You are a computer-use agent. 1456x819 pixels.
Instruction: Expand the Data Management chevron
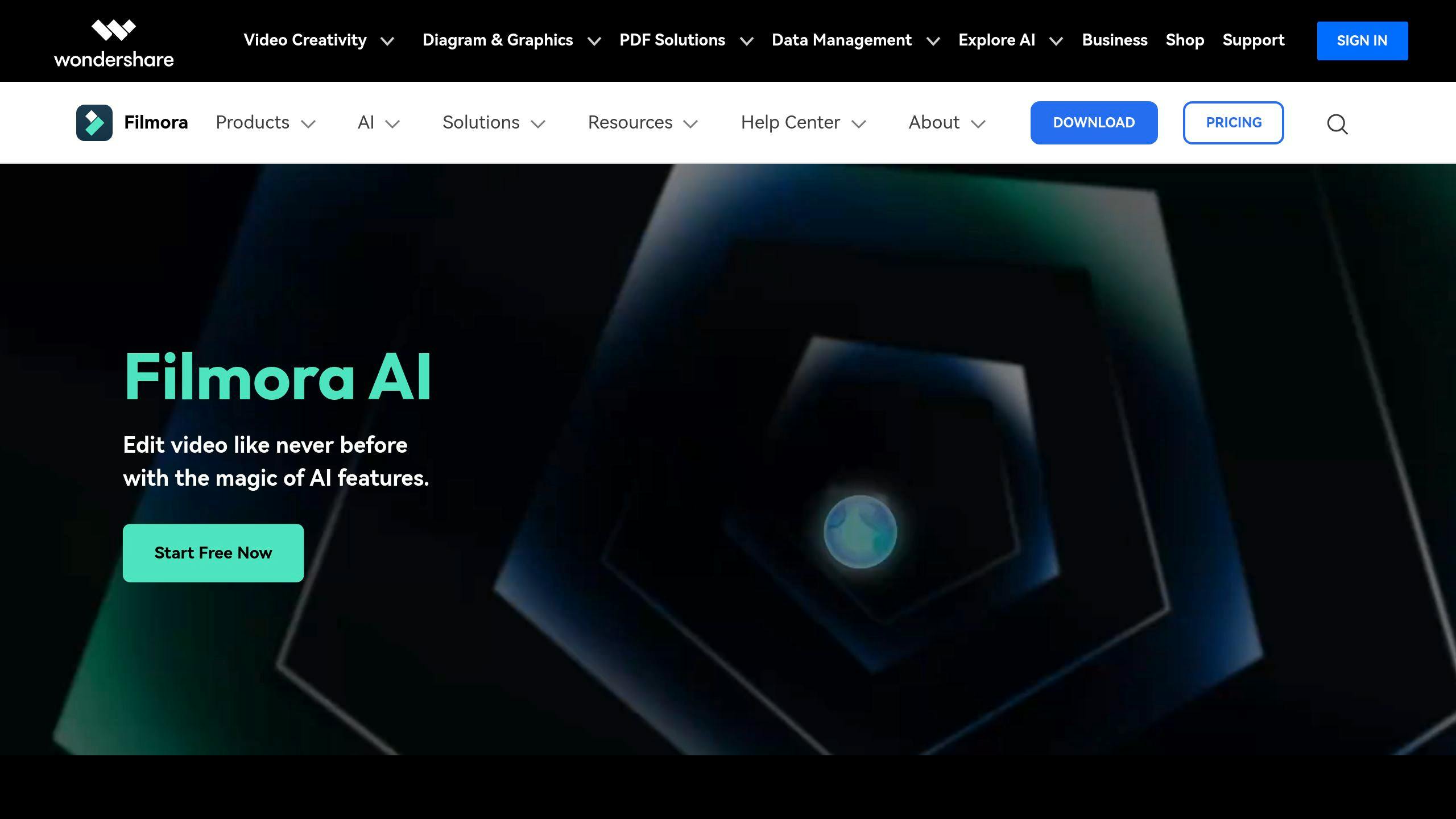pos(933,41)
